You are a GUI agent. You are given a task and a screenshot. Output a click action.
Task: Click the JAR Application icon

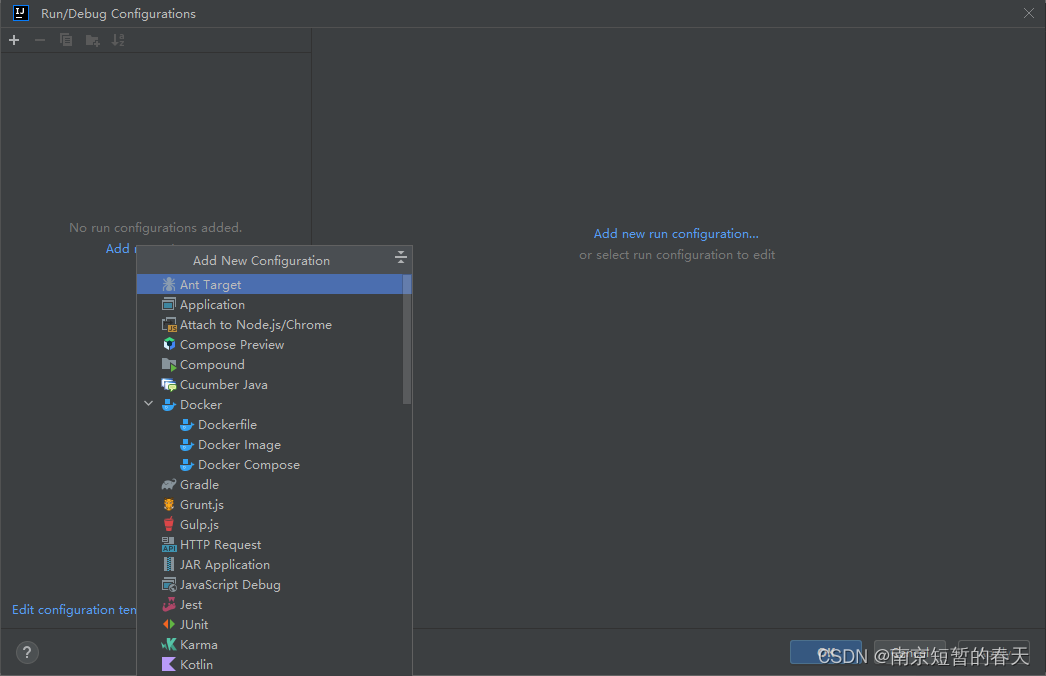169,565
